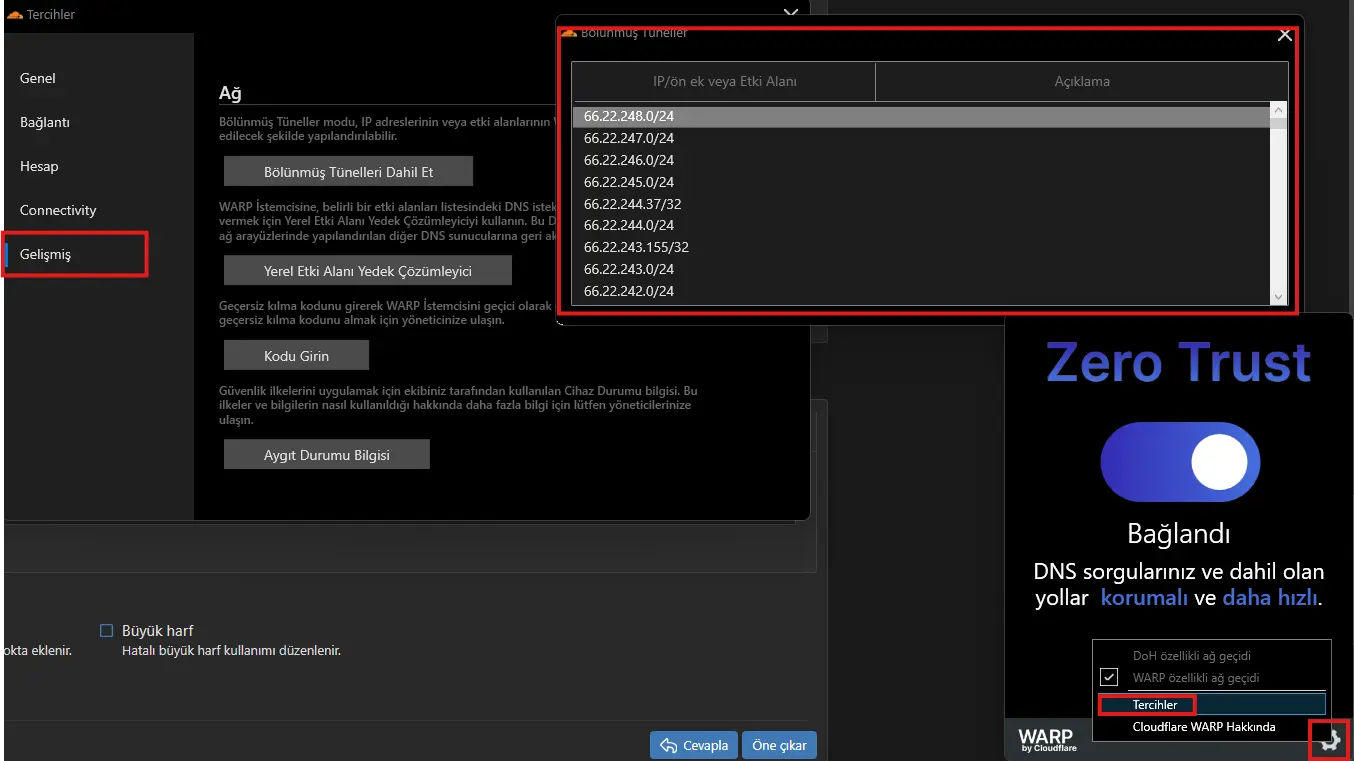
Task: Select the 66.22.243.0/24 entry
Action: click(921, 269)
